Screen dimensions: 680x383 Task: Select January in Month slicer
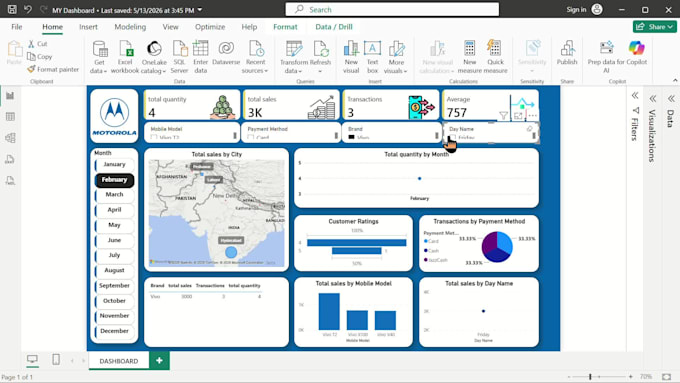[x=114, y=164]
